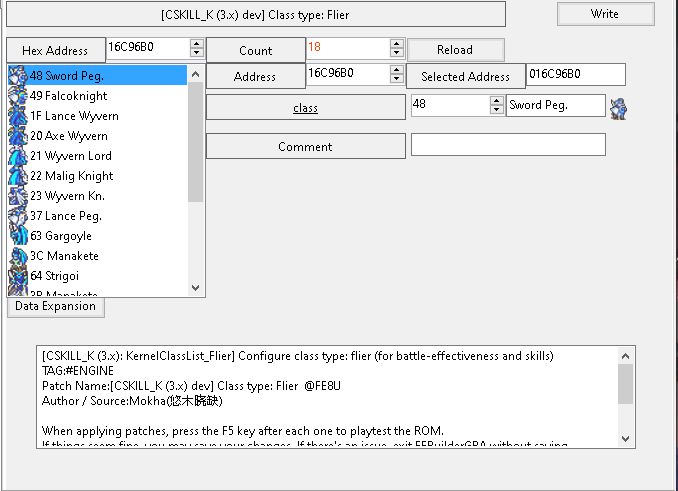The width and height of the screenshot is (678, 491).
Task: Click the Strigoi class icon
Action: tap(18, 276)
